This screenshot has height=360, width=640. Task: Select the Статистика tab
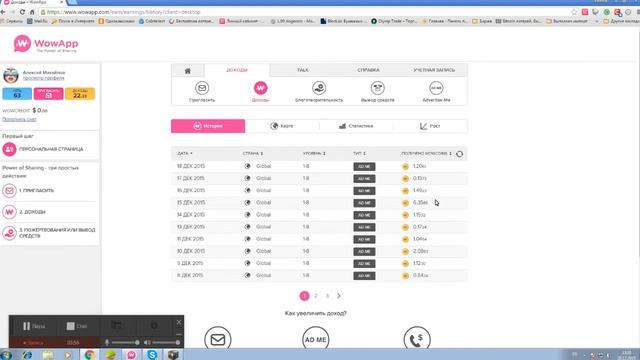(356, 126)
